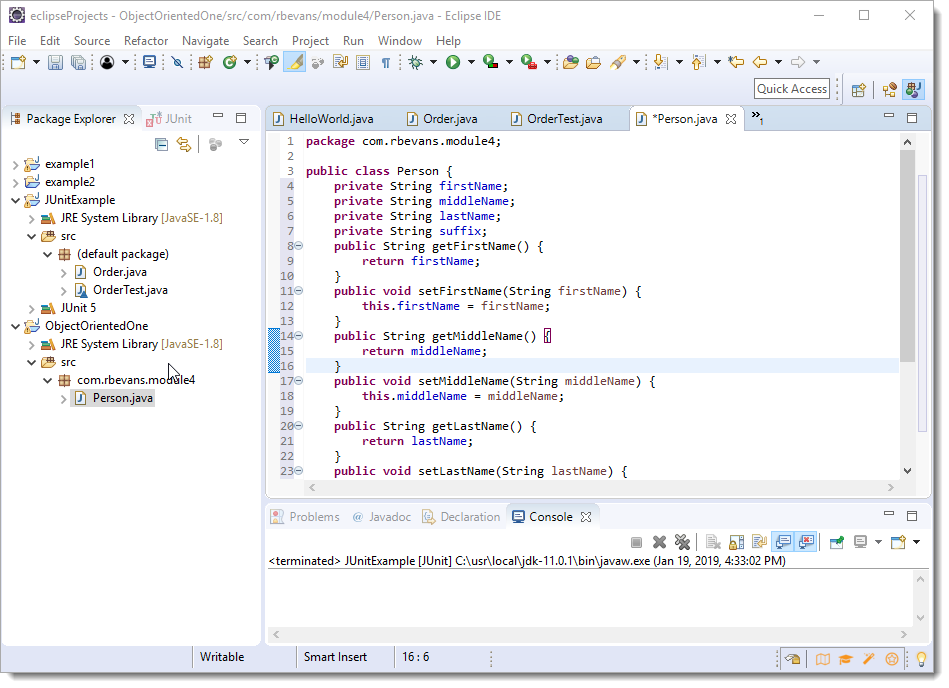Click the Run External Tools icon
The width and height of the screenshot is (949, 688).
click(528, 62)
